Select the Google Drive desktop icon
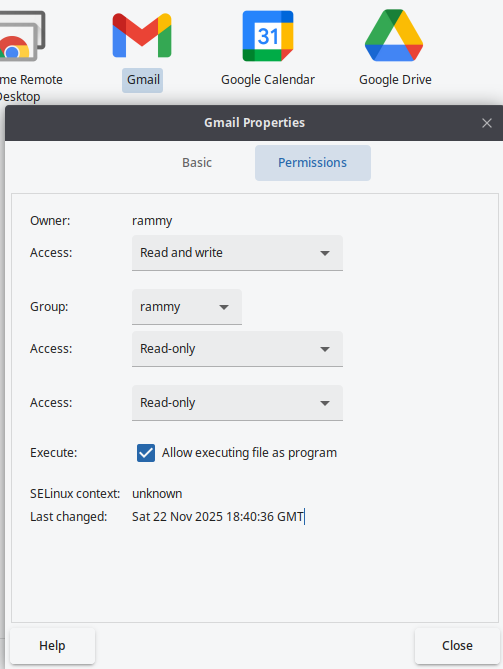Viewport: 503px width, 669px height. 394,35
